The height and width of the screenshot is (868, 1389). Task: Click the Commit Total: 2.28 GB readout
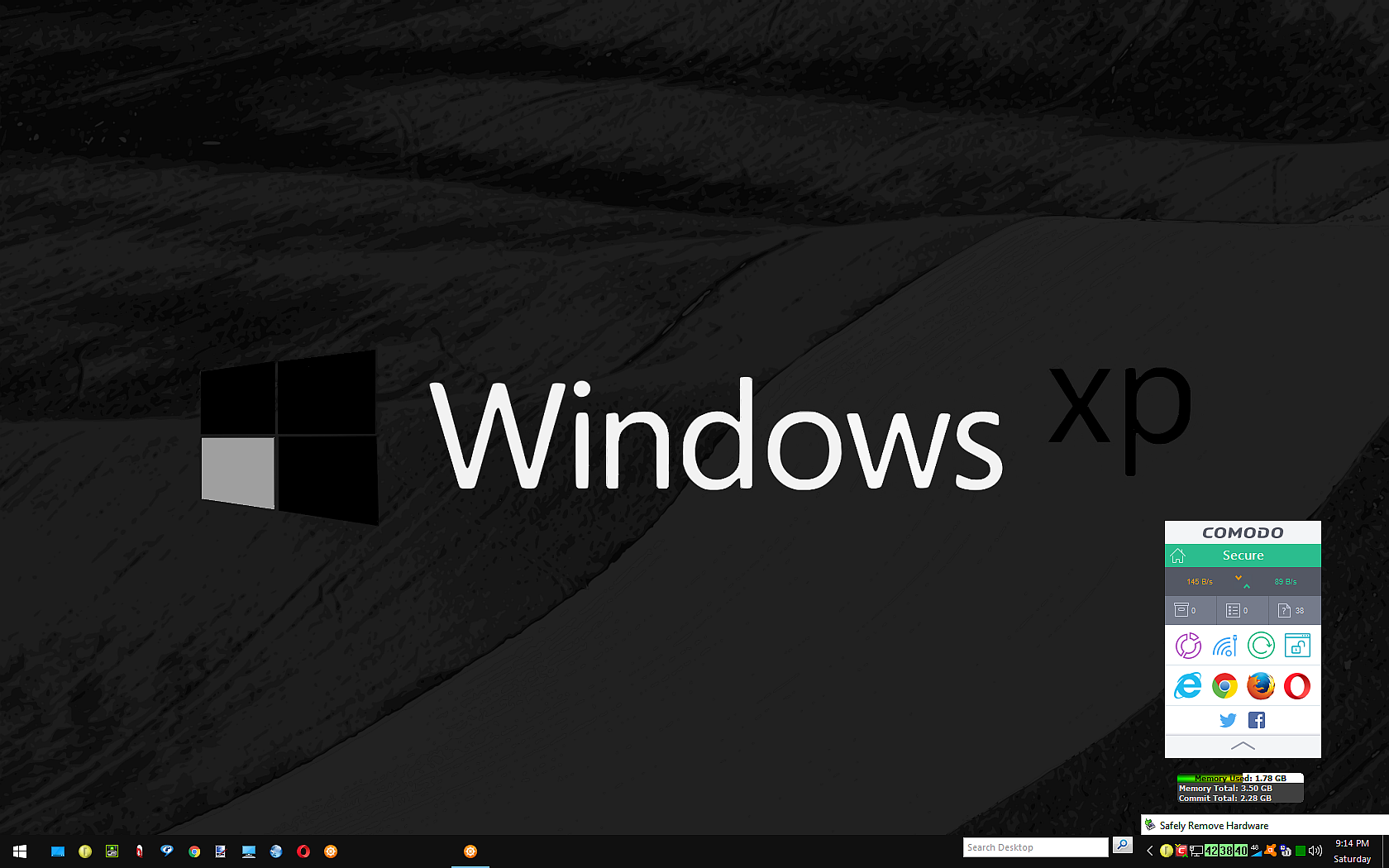(1225, 799)
